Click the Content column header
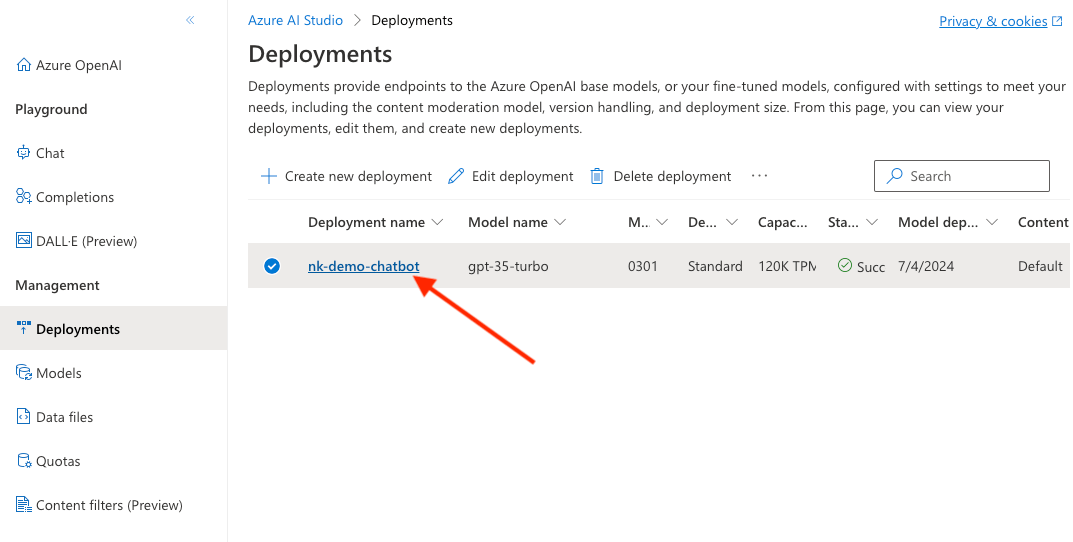 pyautogui.click(x=1043, y=222)
